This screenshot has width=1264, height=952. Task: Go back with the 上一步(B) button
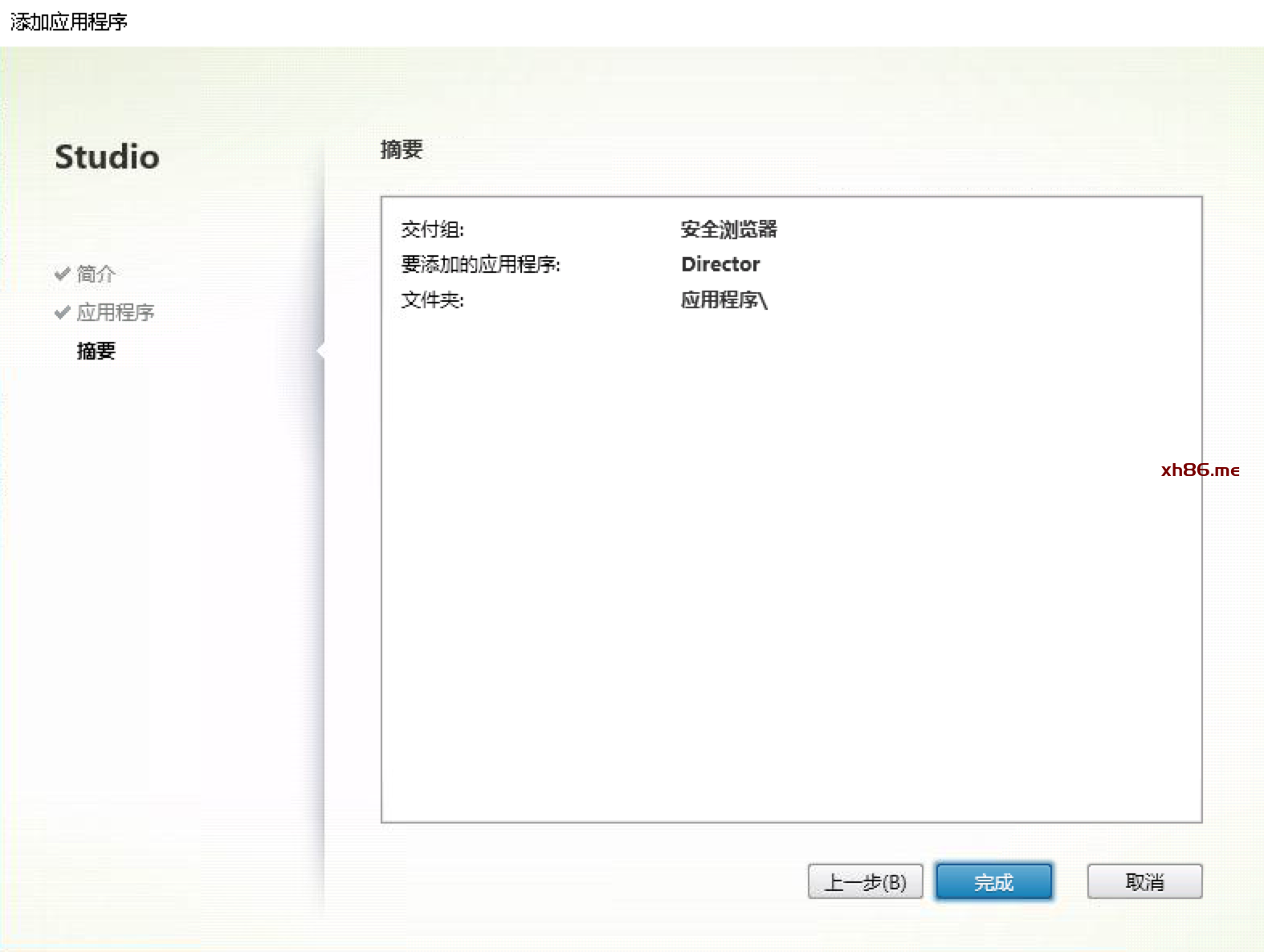coord(865,882)
